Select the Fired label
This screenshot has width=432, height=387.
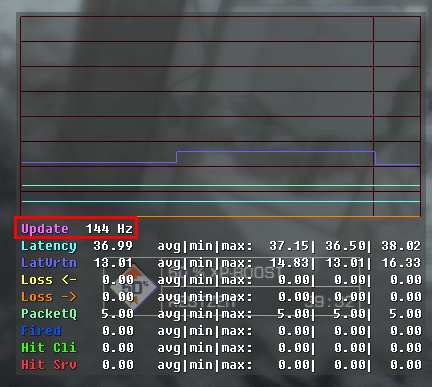tap(41, 331)
